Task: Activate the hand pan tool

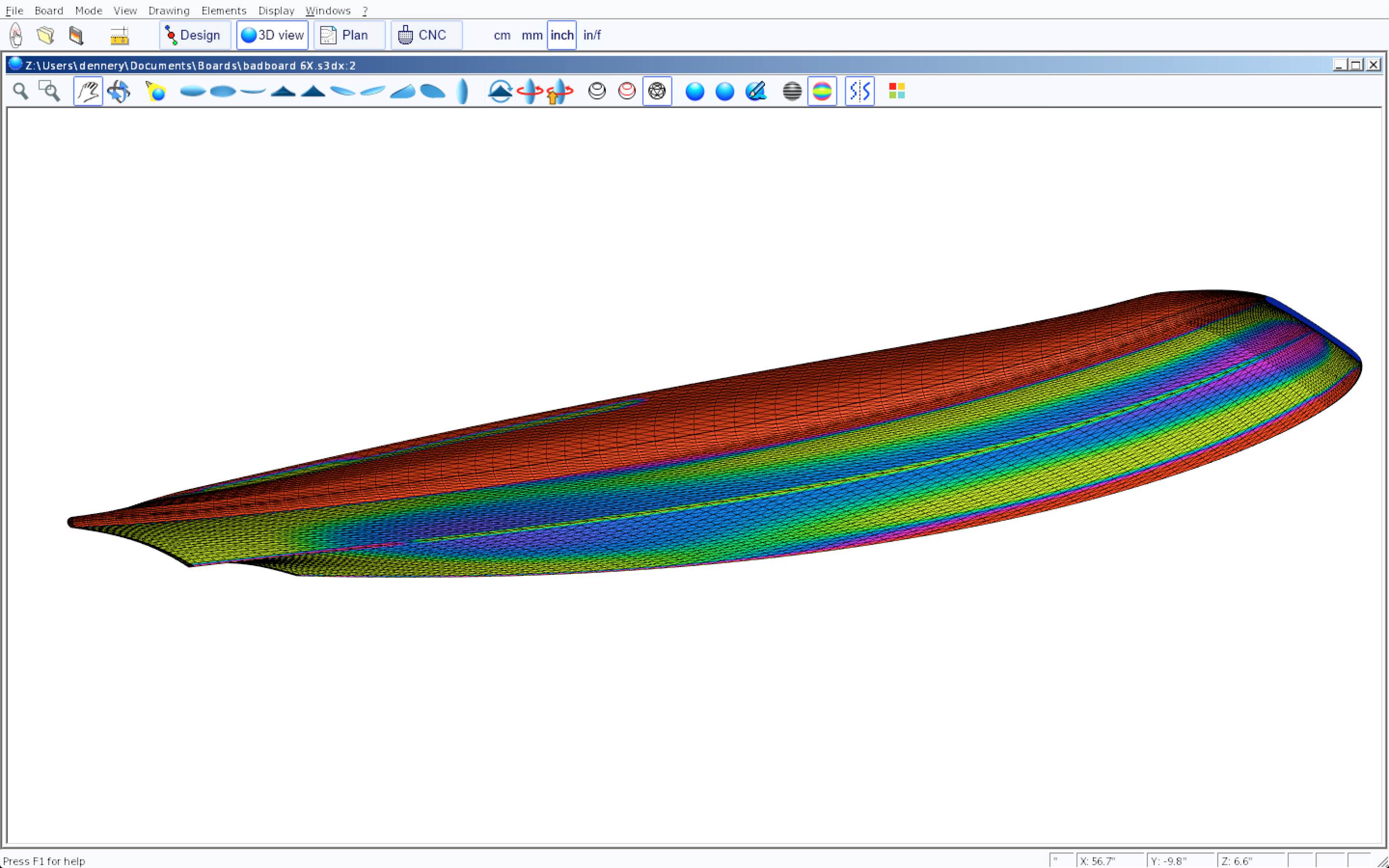Action: pos(88,91)
